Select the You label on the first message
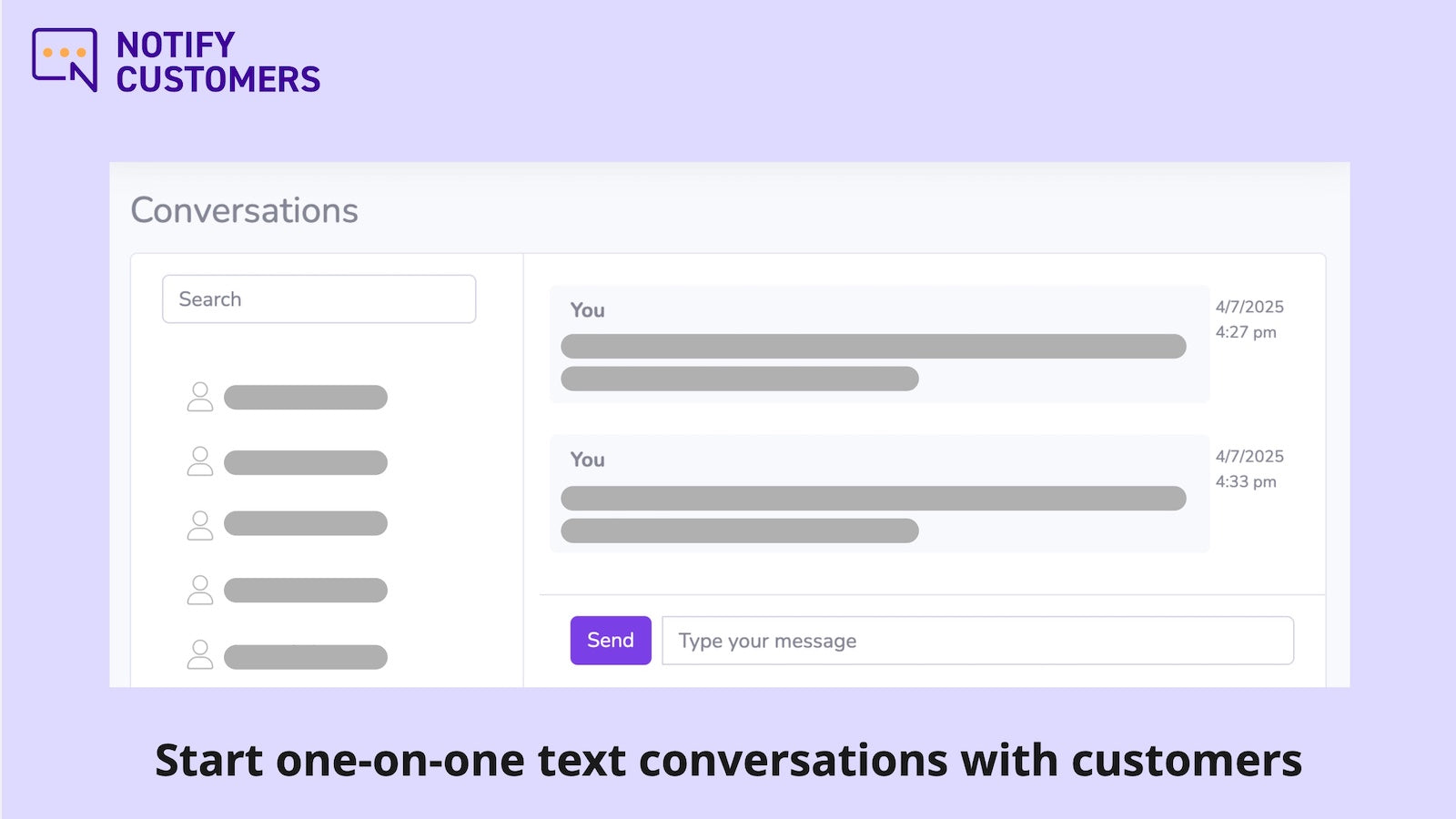 [587, 310]
